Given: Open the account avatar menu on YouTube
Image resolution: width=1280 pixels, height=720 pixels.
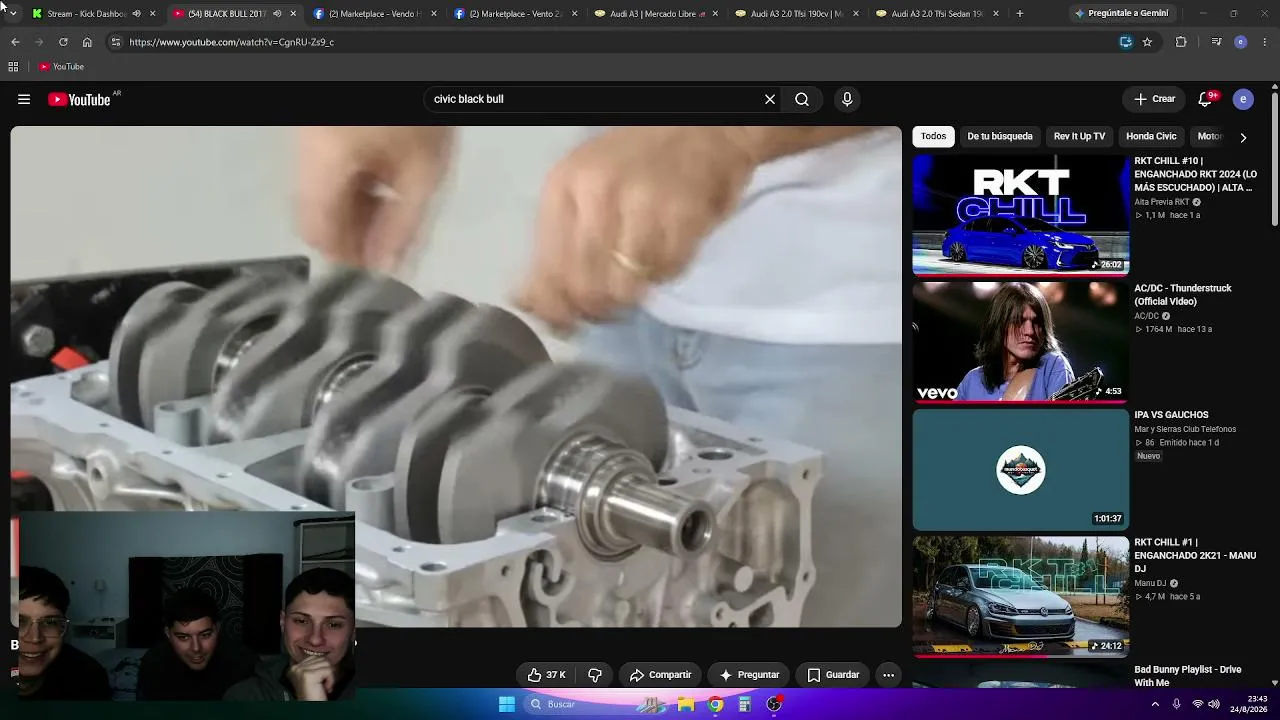Looking at the screenshot, I should point(1243,99).
